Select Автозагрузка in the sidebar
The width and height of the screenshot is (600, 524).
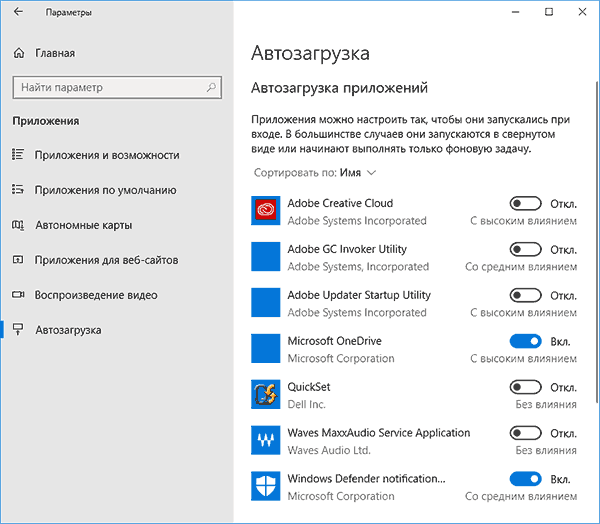[x=68, y=330]
